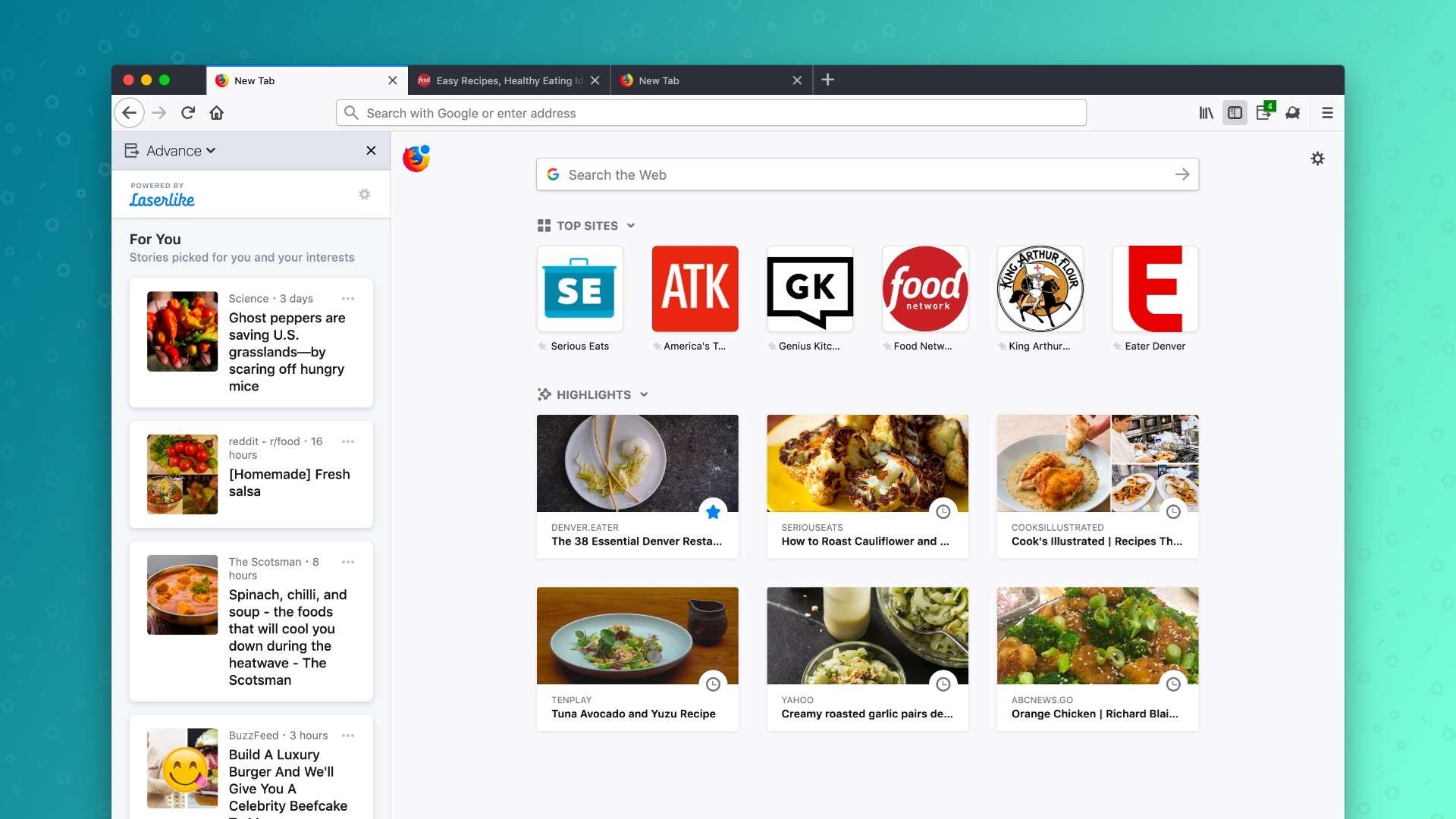
Task: Click the Laserlike logo link
Action: click(162, 199)
